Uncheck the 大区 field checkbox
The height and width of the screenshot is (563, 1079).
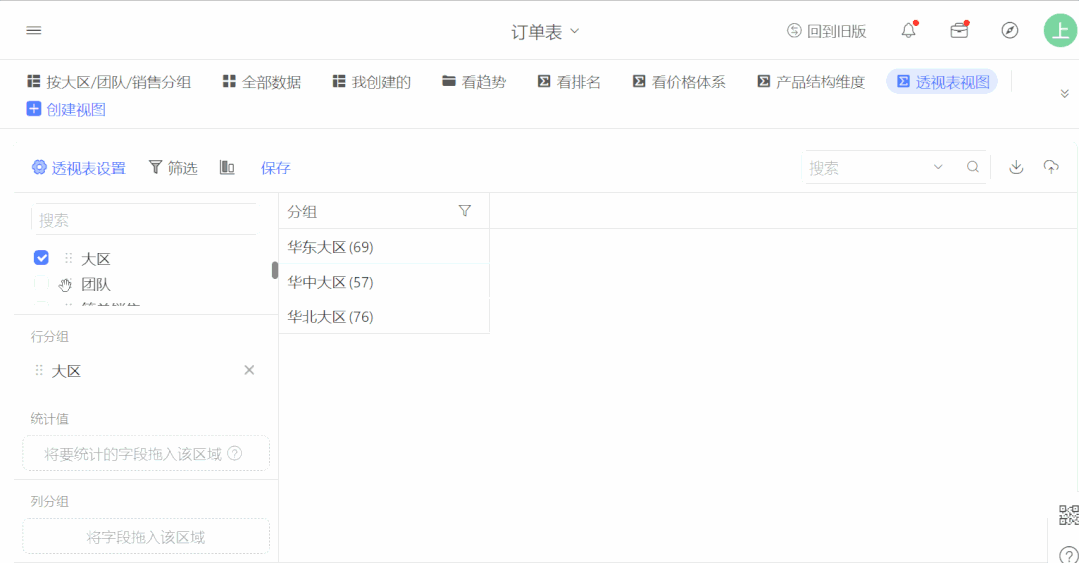(x=41, y=257)
